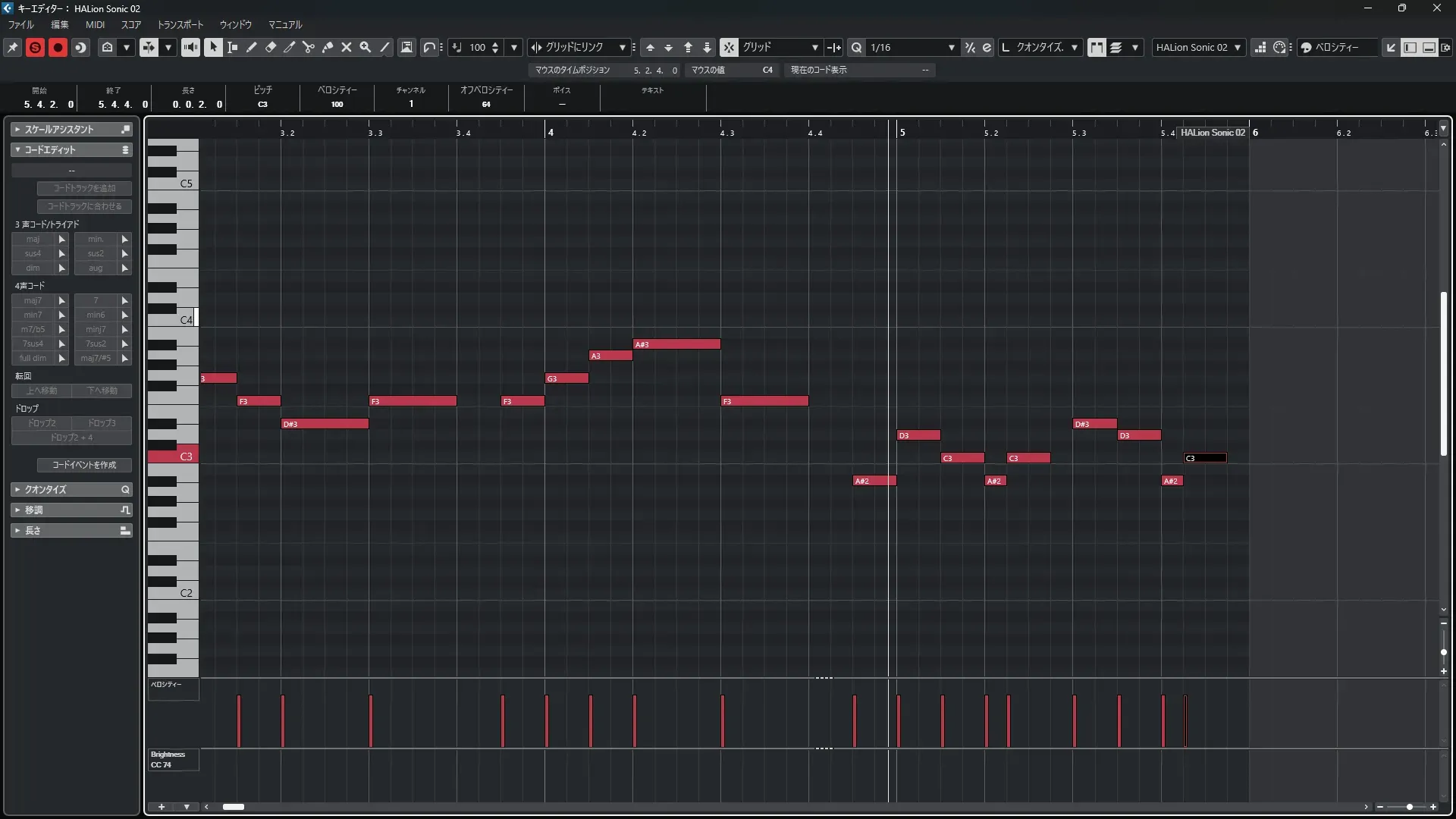
Task: Open the MIDI menu
Action: click(x=95, y=25)
